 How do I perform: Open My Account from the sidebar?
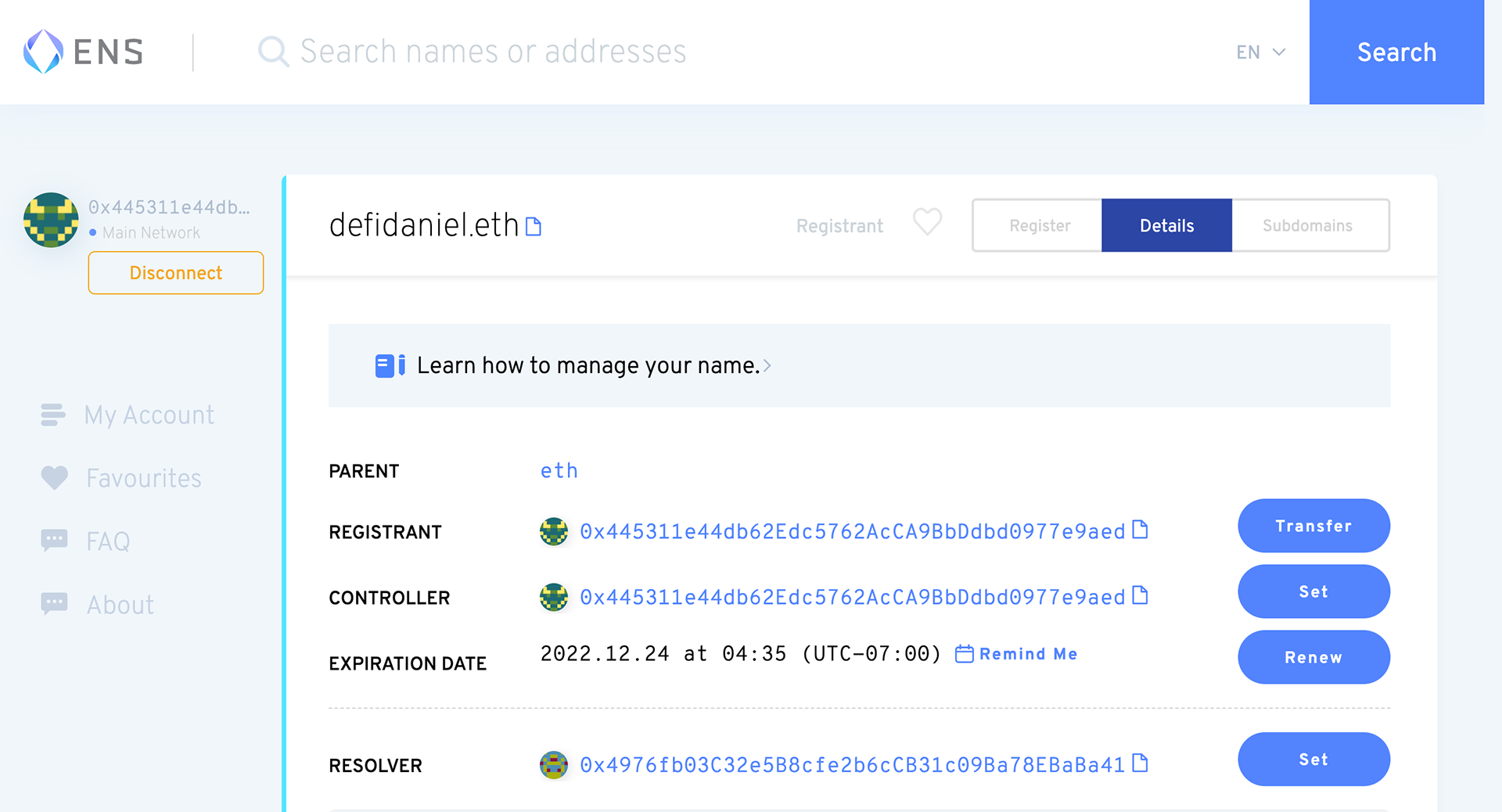(149, 415)
